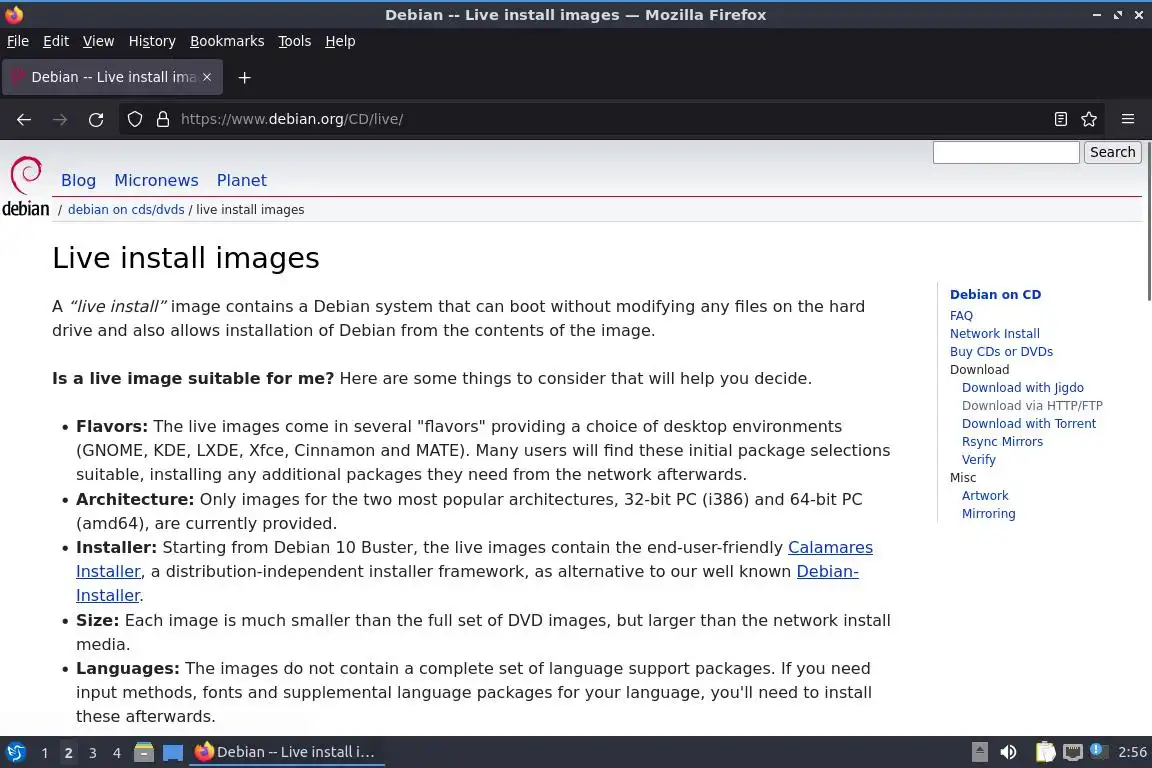The height and width of the screenshot is (768, 1152).
Task: Switch to workspace 4
Action: coord(116,753)
